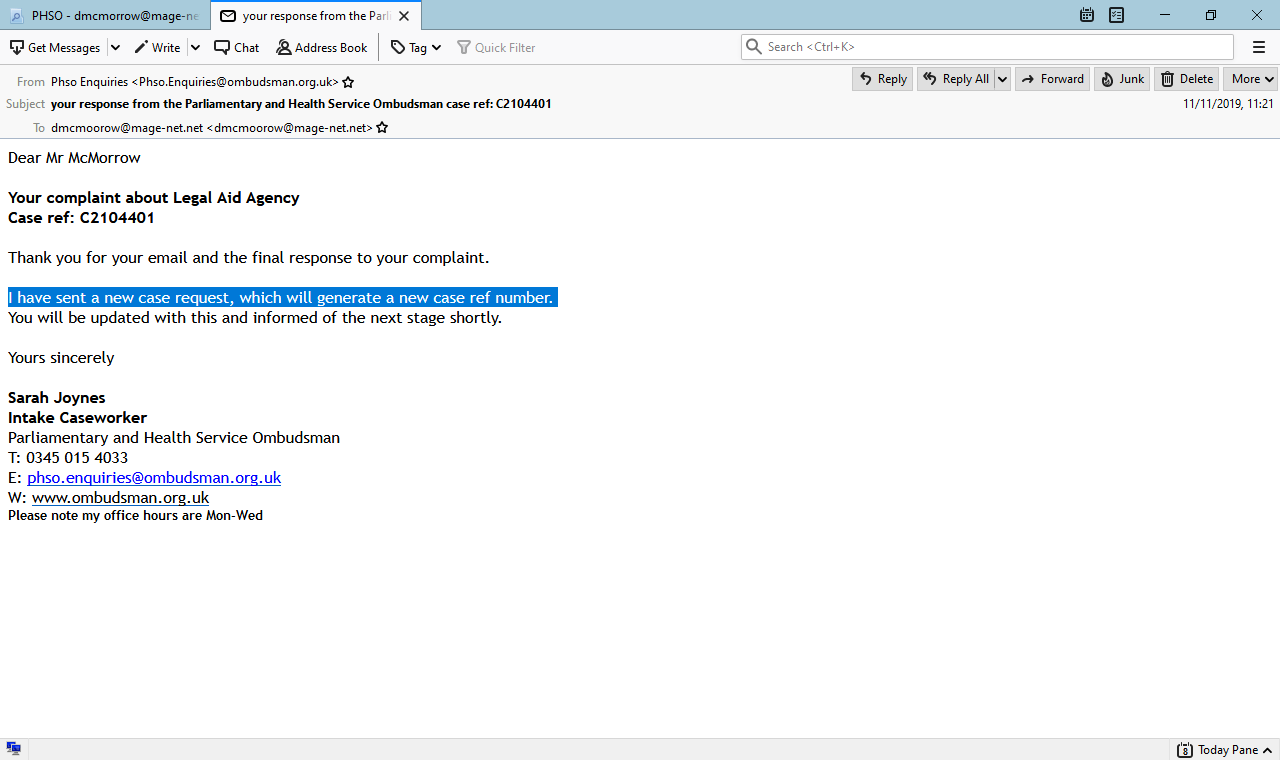Click the 'Dear Mr McMorrow' greeting

74,158
